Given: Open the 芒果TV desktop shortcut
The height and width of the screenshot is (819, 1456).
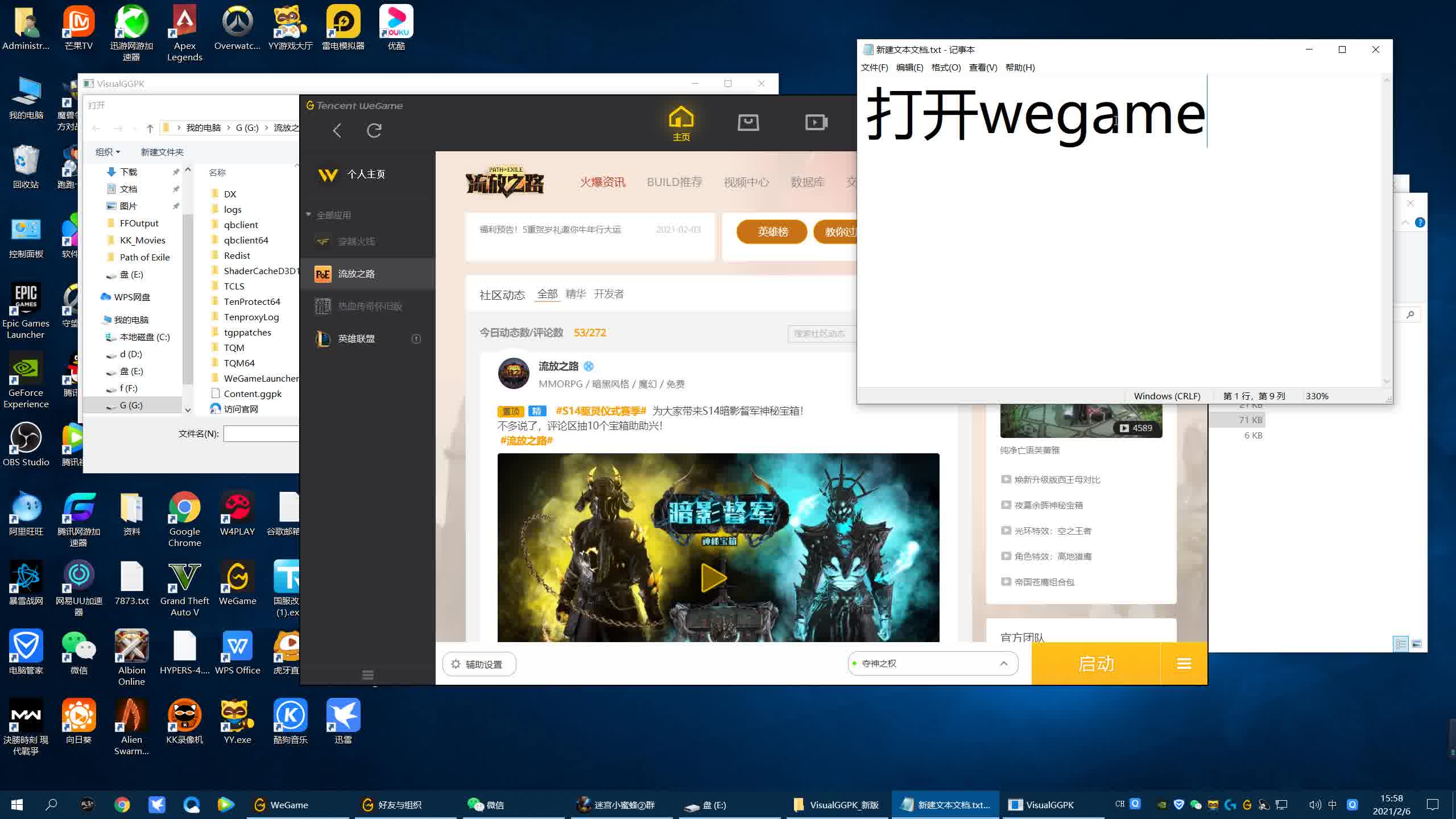Looking at the screenshot, I should pos(78,28).
